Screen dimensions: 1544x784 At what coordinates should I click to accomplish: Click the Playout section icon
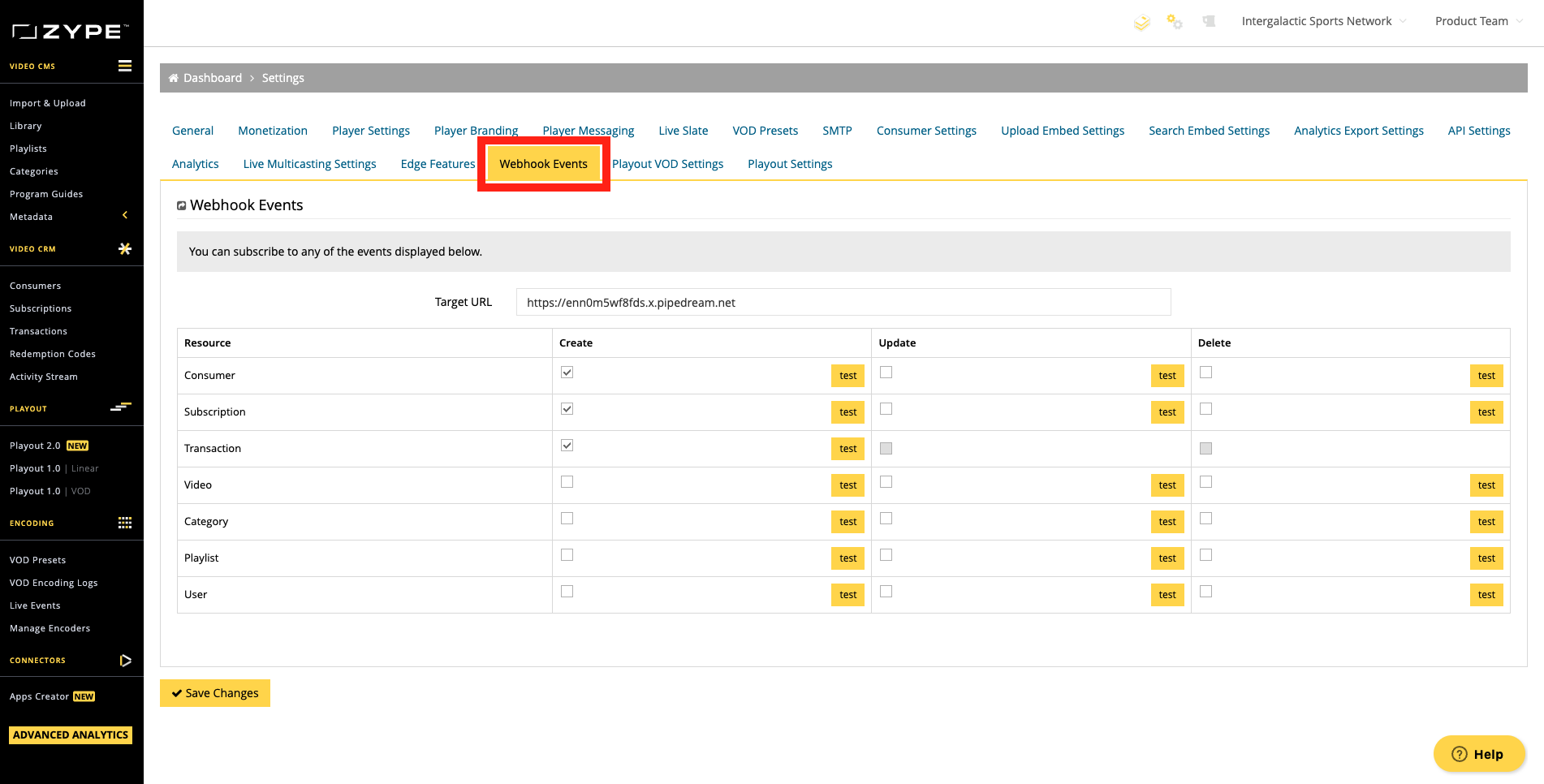tap(121, 407)
